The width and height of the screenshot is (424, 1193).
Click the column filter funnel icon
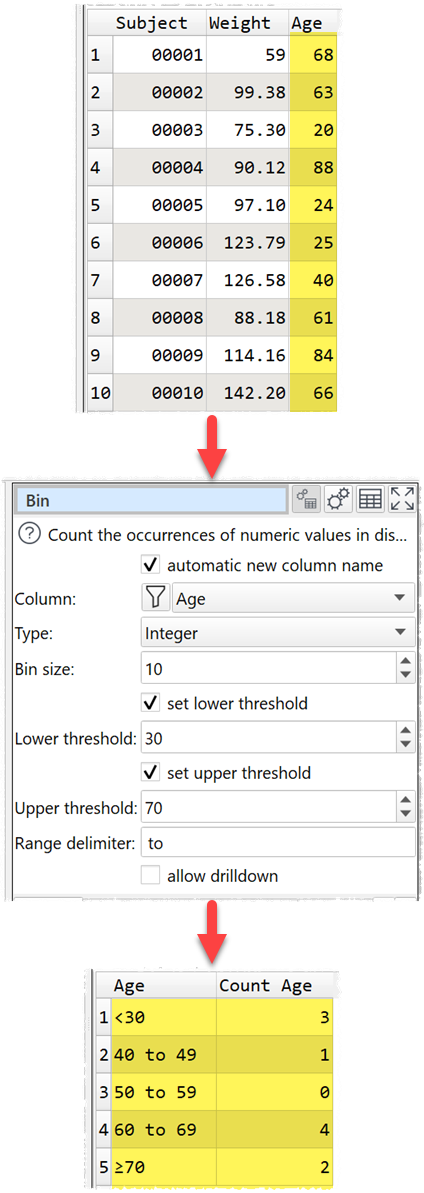[155, 599]
